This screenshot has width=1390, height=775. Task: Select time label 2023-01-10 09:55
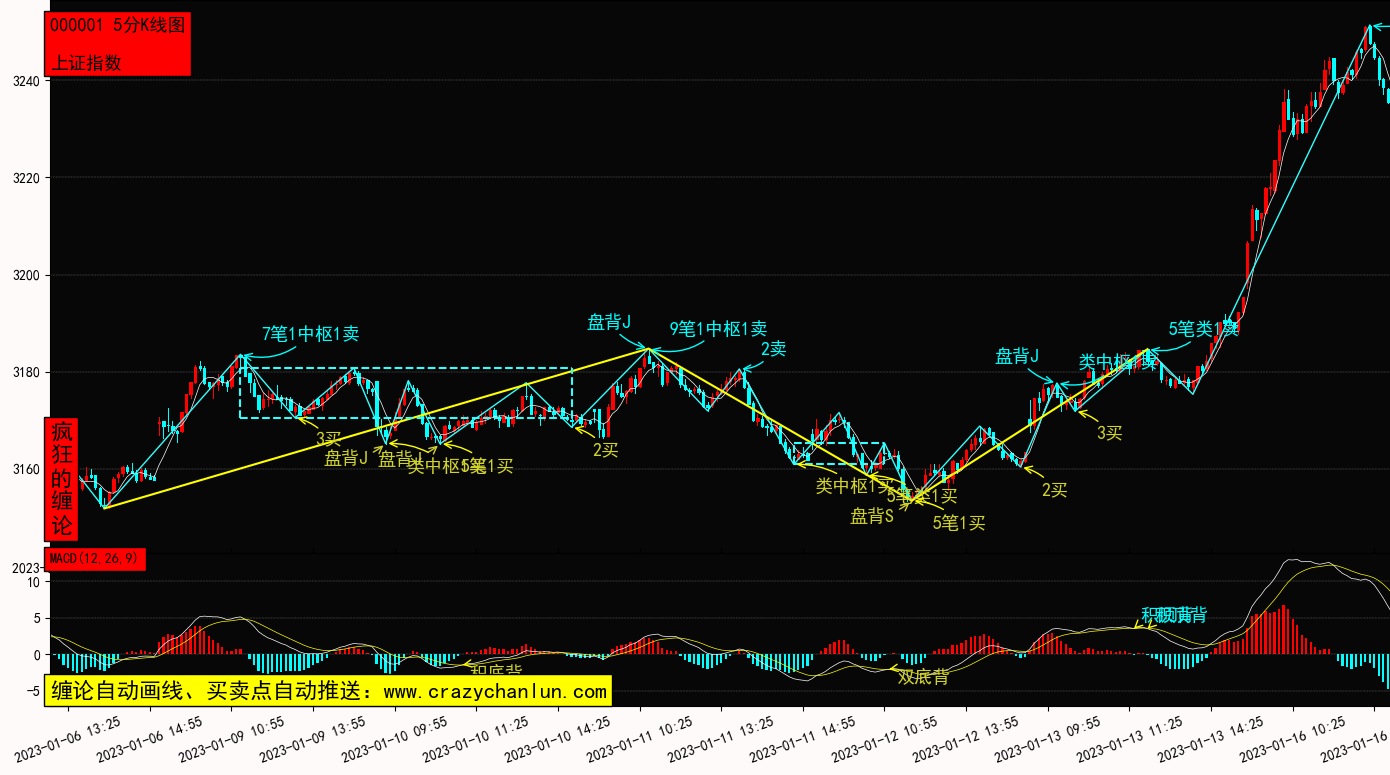[x=396, y=738]
